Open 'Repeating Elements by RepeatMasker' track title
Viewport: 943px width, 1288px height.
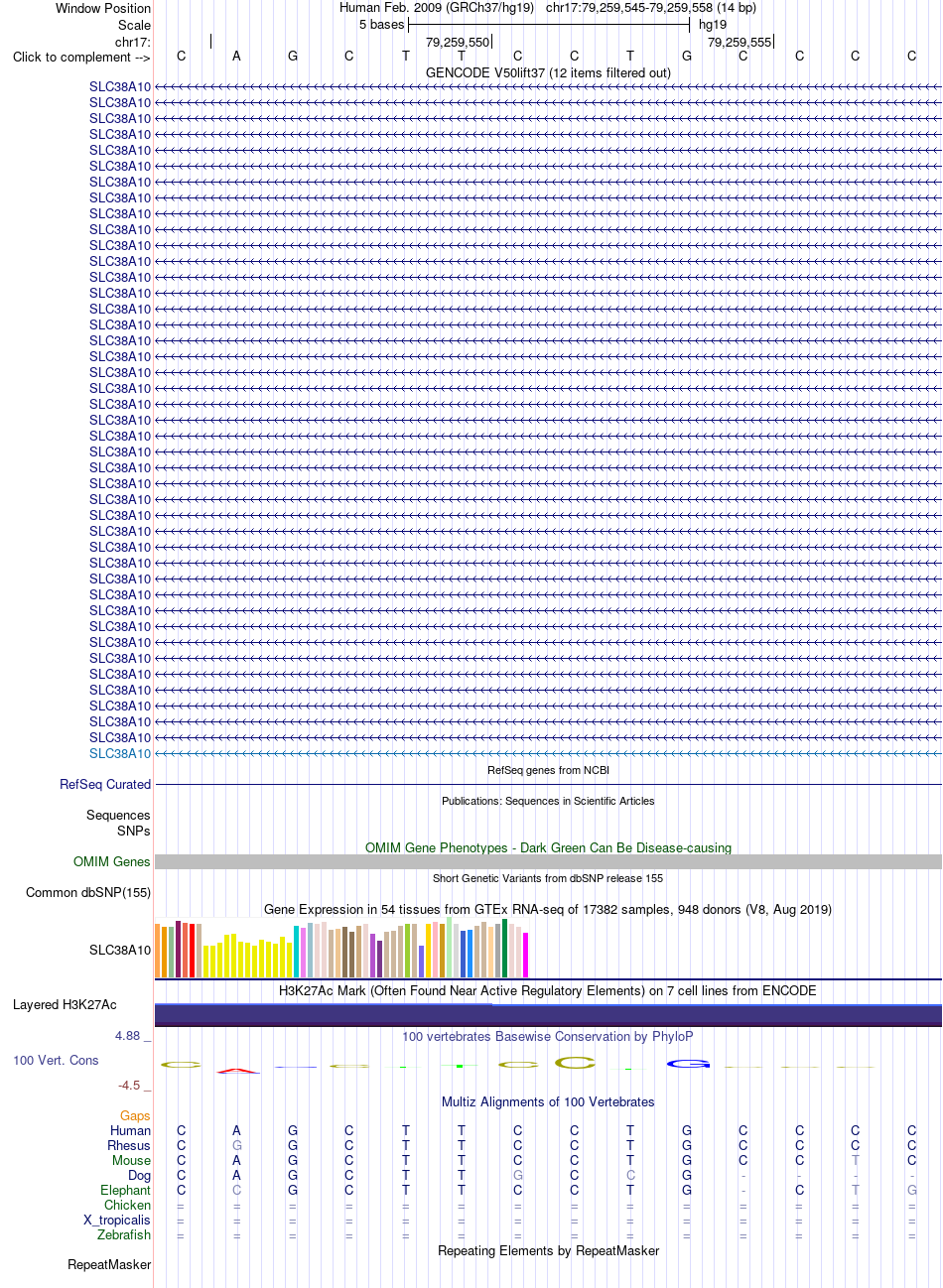[548, 1250]
